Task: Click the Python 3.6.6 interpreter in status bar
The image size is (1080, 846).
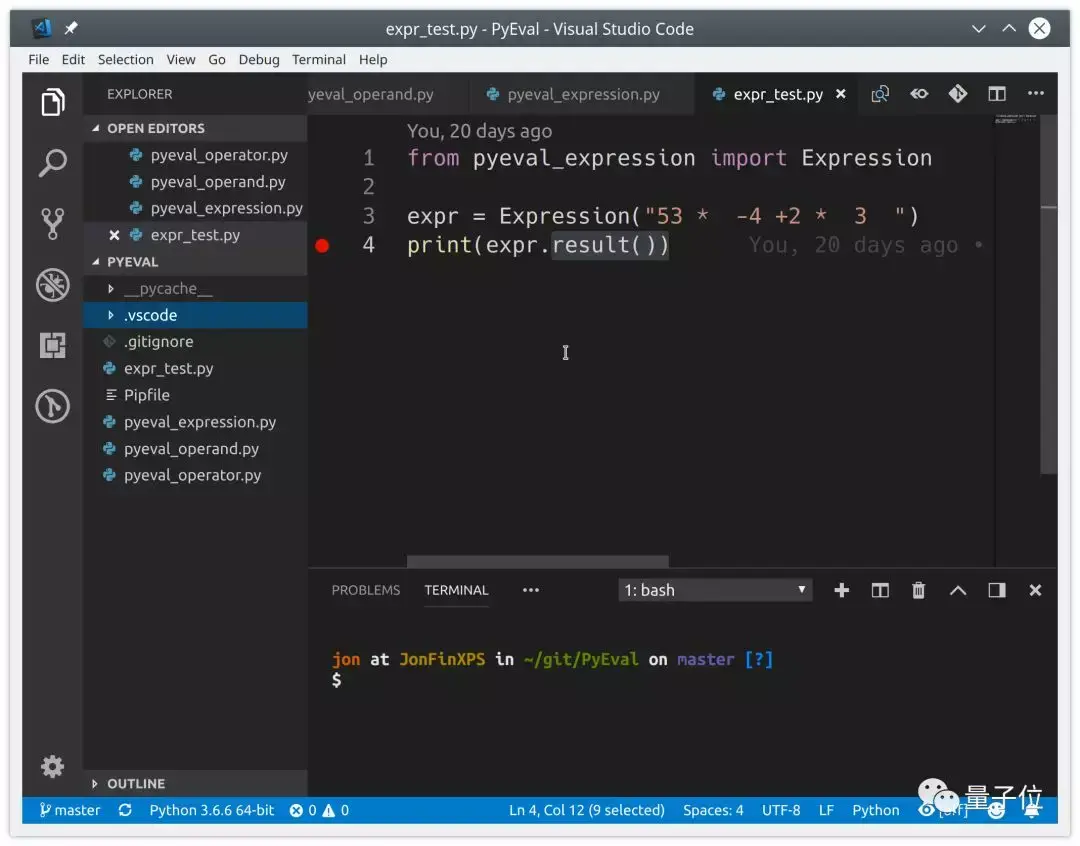Action: 211,810
